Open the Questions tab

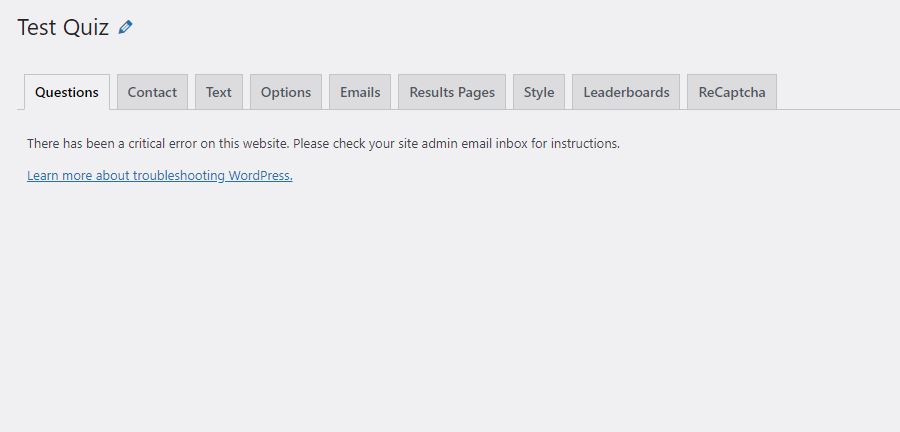pyautogui.click(x=67, y=92)
